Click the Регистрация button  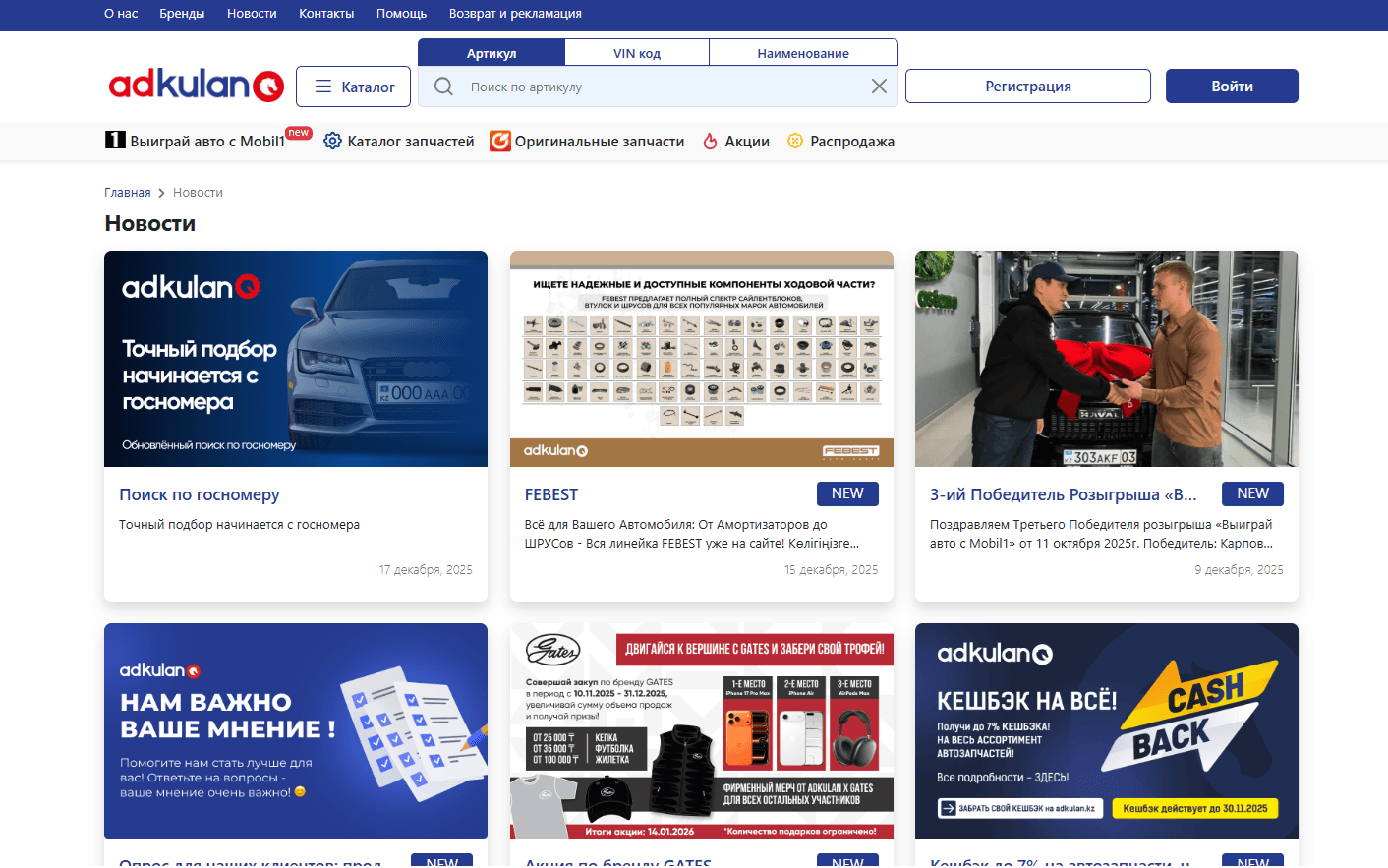(1027, 87)
